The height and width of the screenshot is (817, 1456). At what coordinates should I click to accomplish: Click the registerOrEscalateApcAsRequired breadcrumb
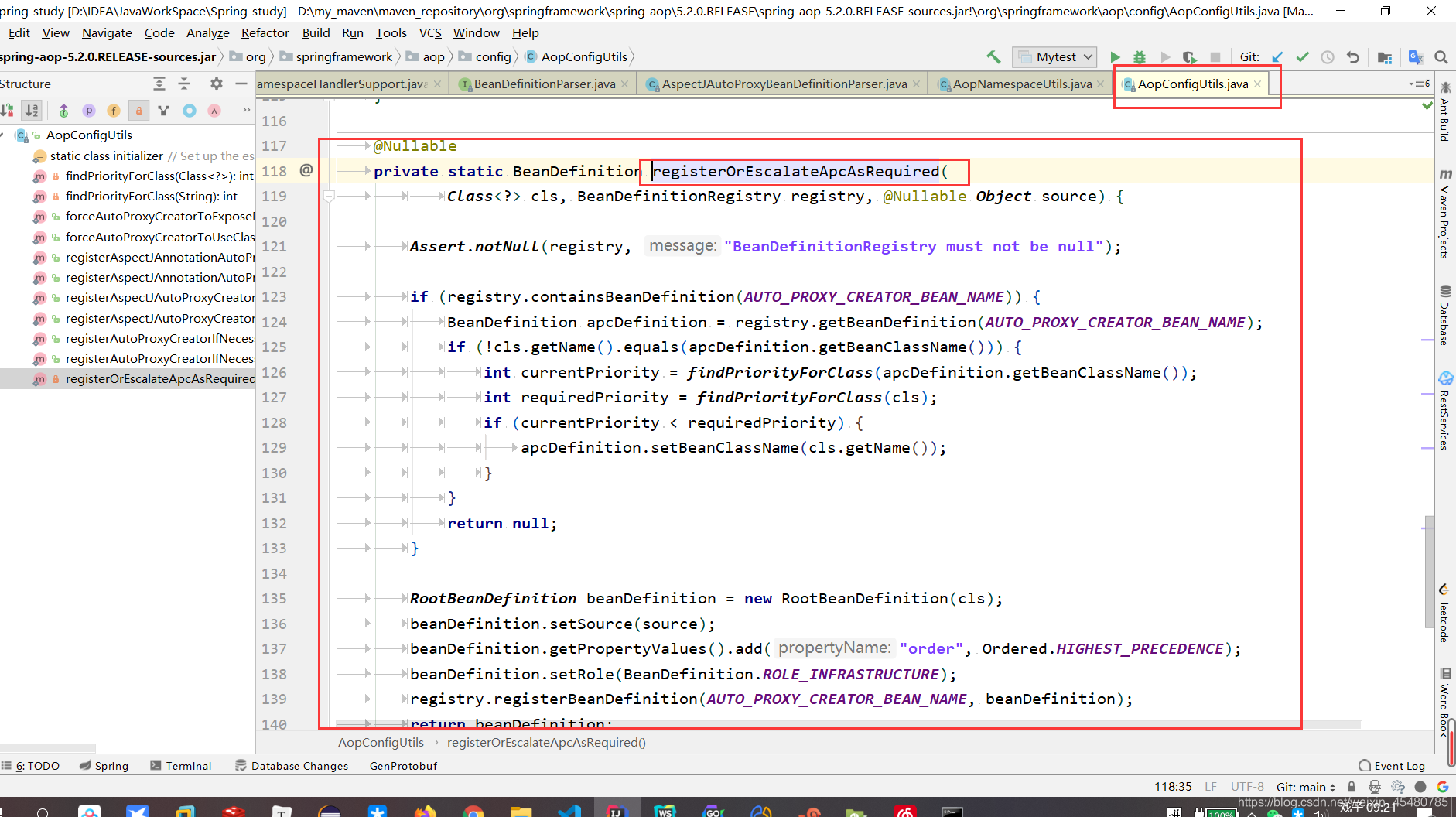[546, 742]
